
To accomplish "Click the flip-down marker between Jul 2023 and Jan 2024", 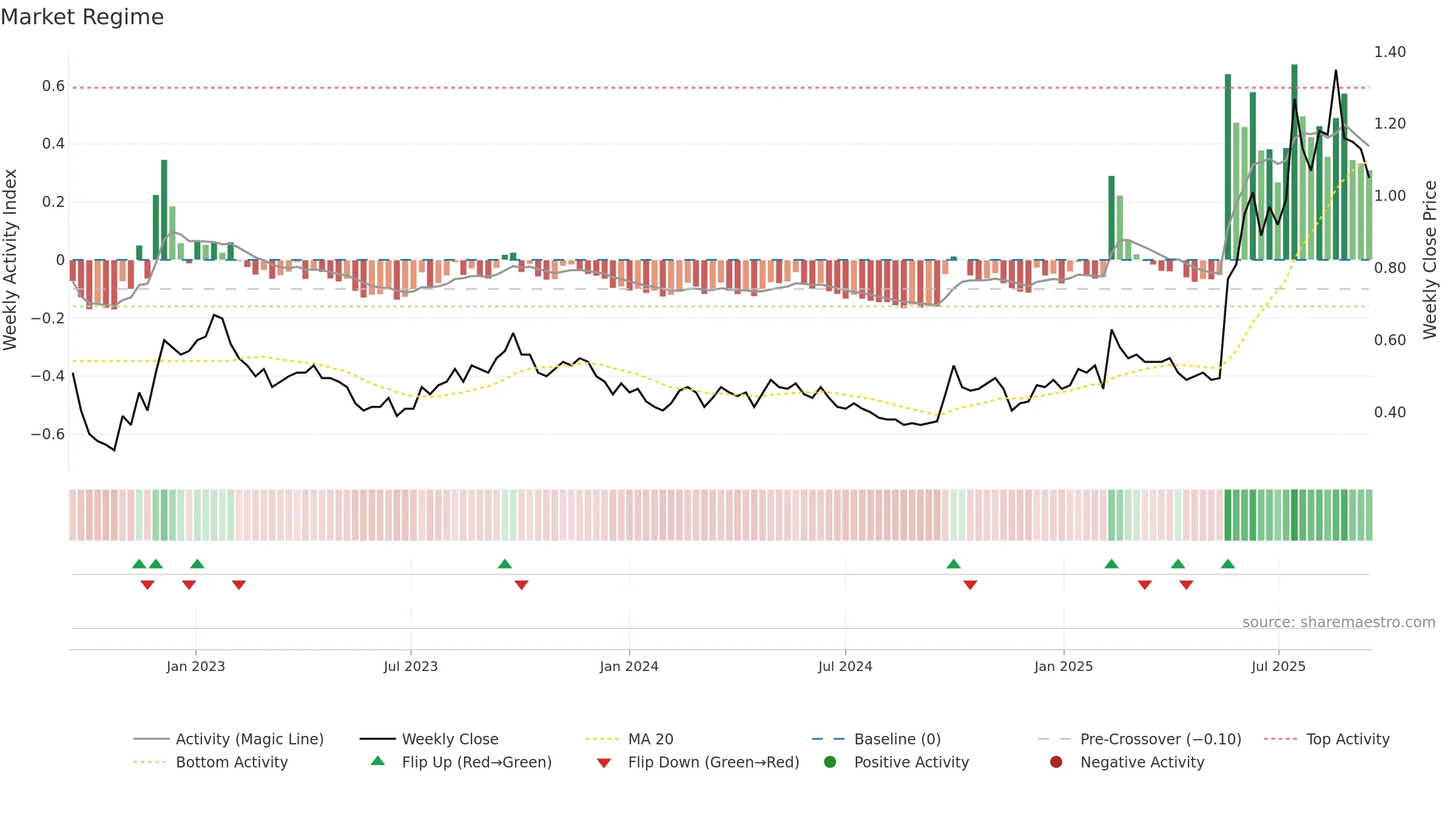I will [x=522, y=585].
